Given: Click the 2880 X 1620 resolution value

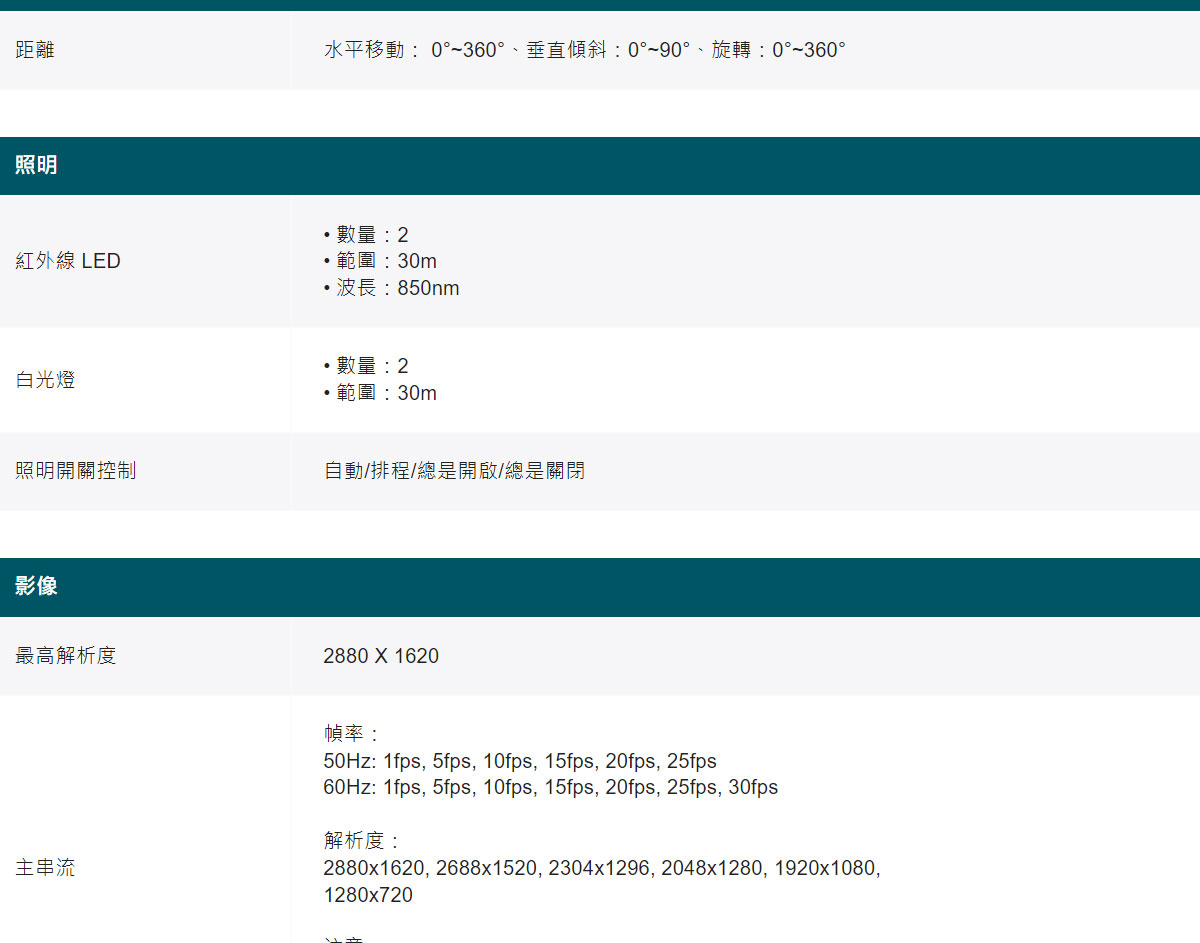Looking at the screenshot, I should click(381, 656).
